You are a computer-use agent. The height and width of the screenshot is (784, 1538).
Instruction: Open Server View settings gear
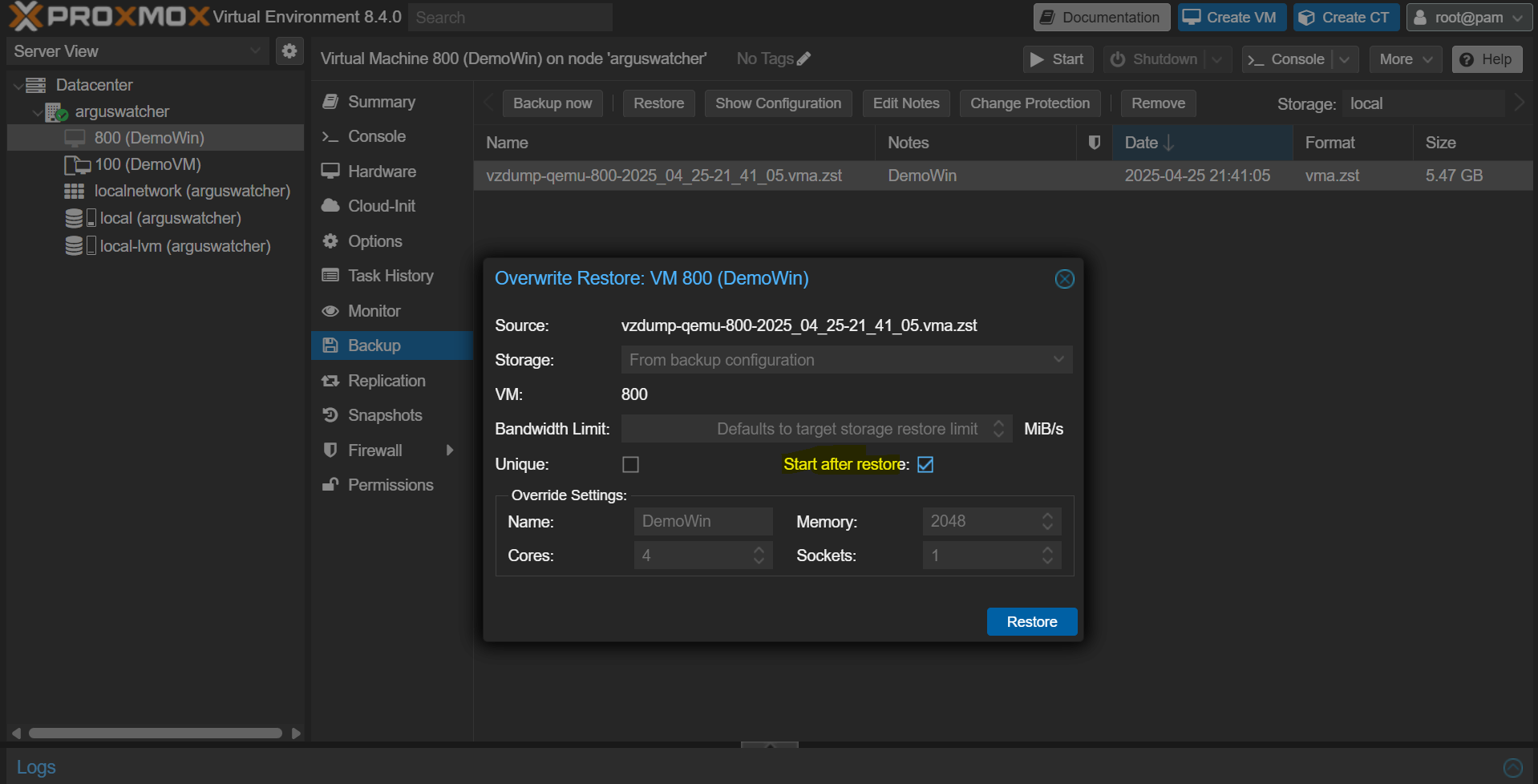point(289,51)
